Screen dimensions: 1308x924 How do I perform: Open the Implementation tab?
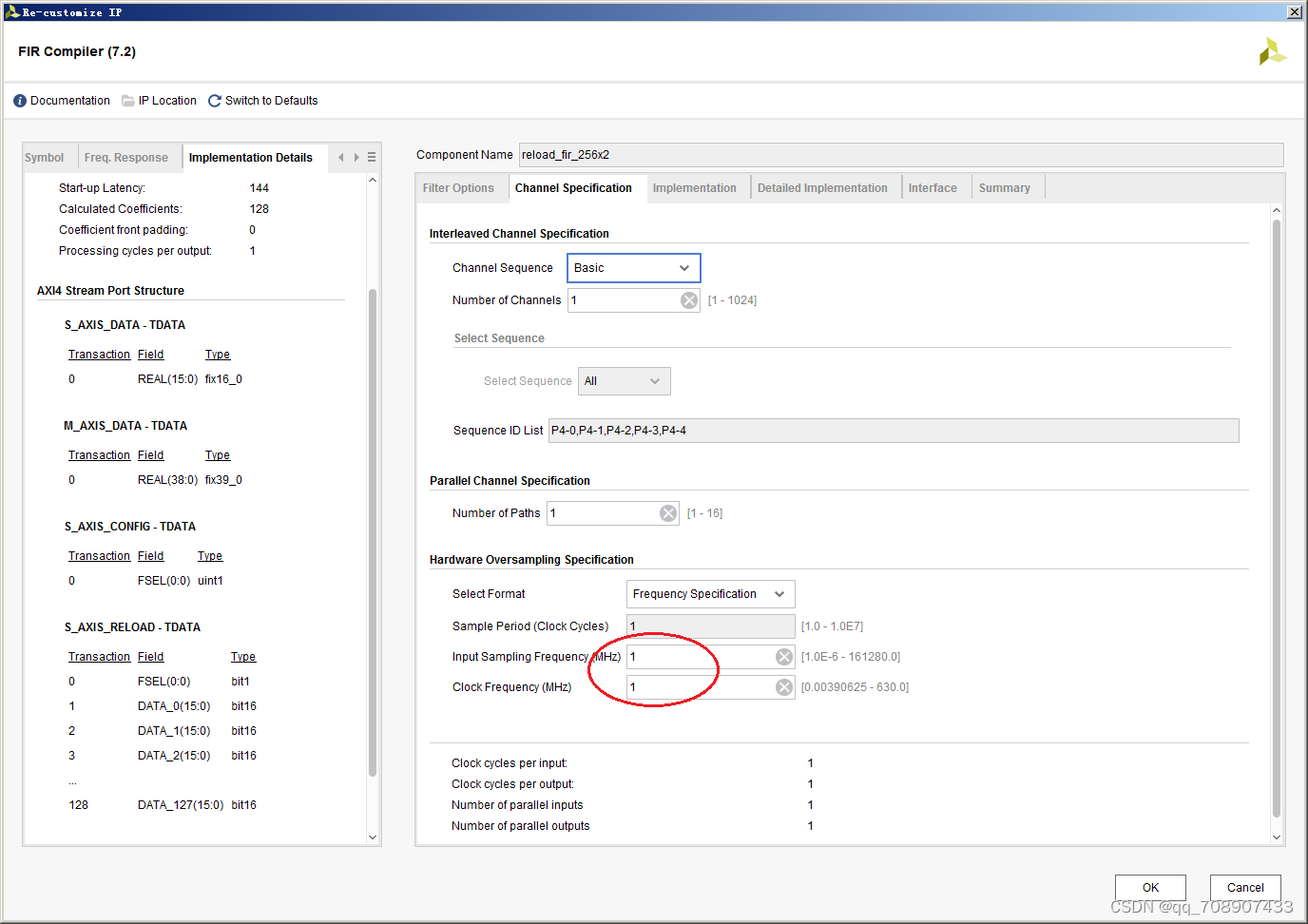tap(695, 188)
